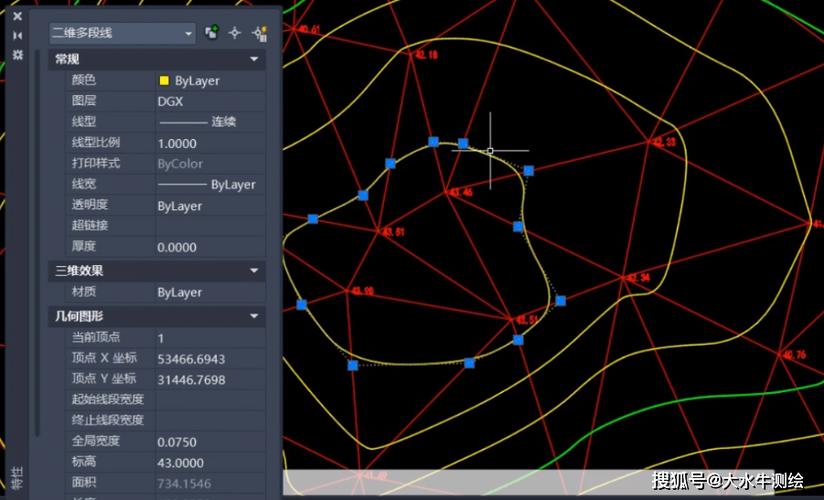Click the 全局宽度 value 0.0750
The height and width of the screenshot is (500, 824).
point(209,441)
